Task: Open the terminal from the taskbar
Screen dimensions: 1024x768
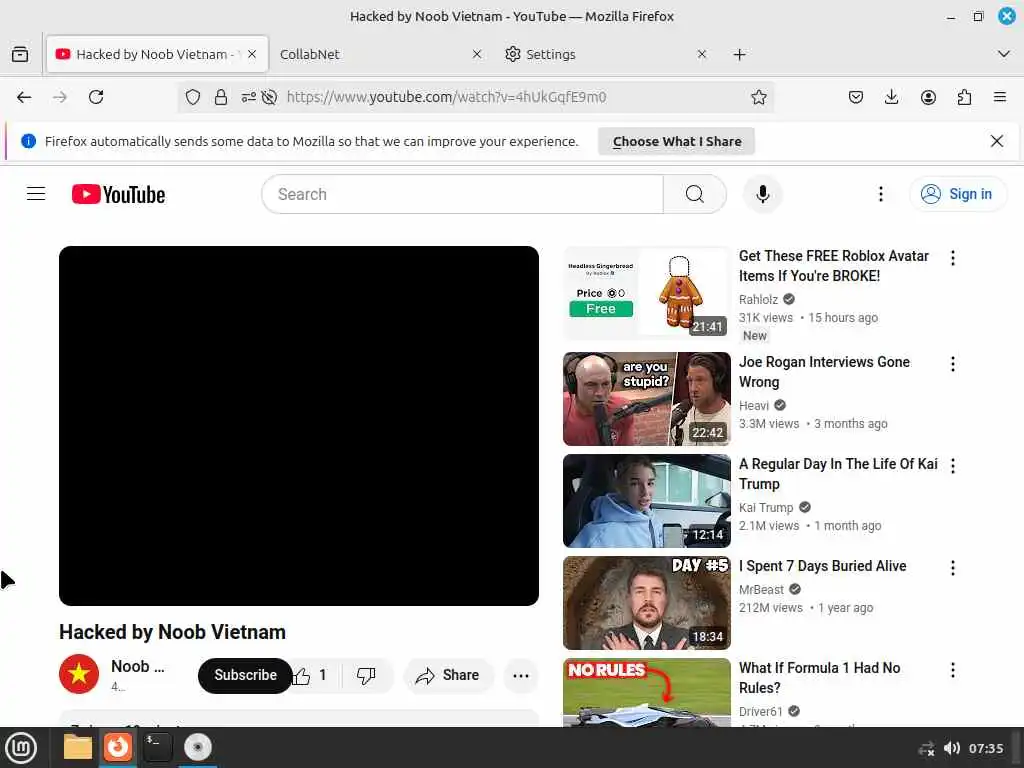Action: point(157,748)
